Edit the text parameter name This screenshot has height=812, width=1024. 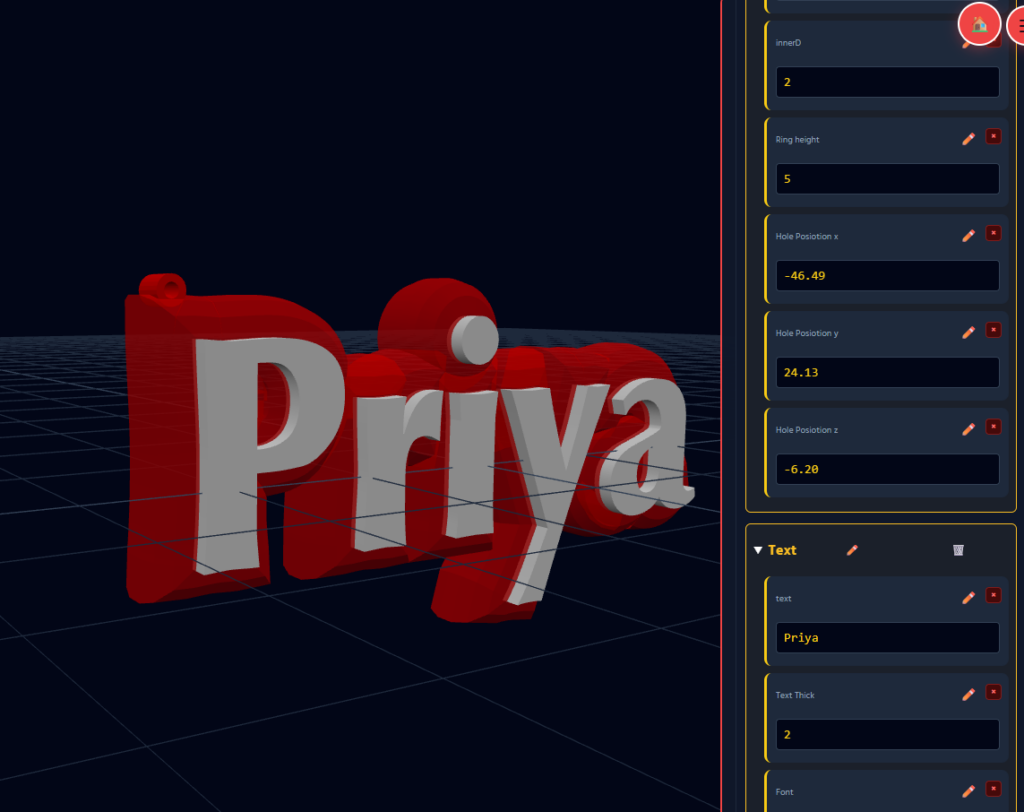pos(968,598)
